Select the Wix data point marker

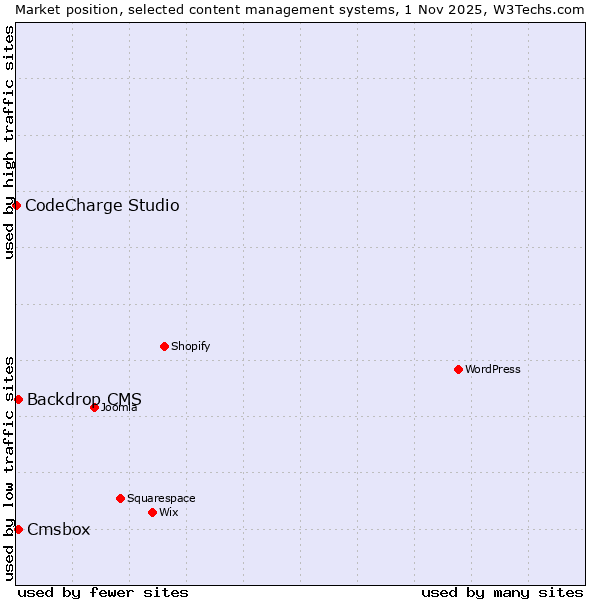click(x=152, y=512)
